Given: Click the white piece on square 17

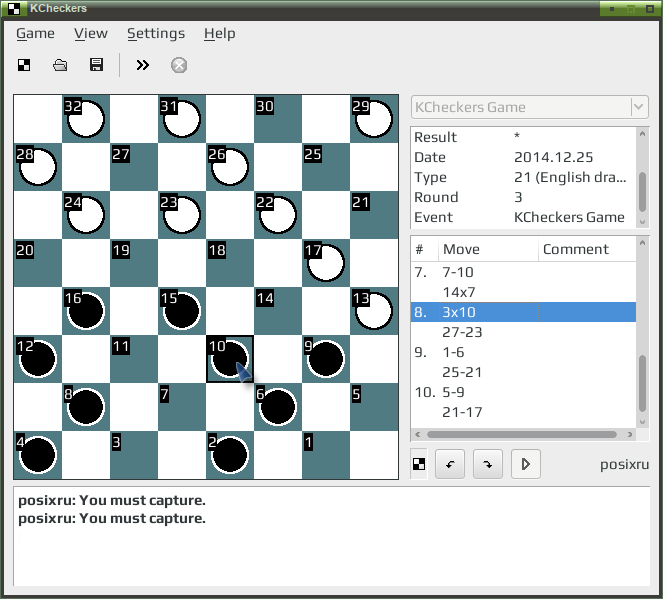Looking at the screenshot, I should (x=326, y=263).
